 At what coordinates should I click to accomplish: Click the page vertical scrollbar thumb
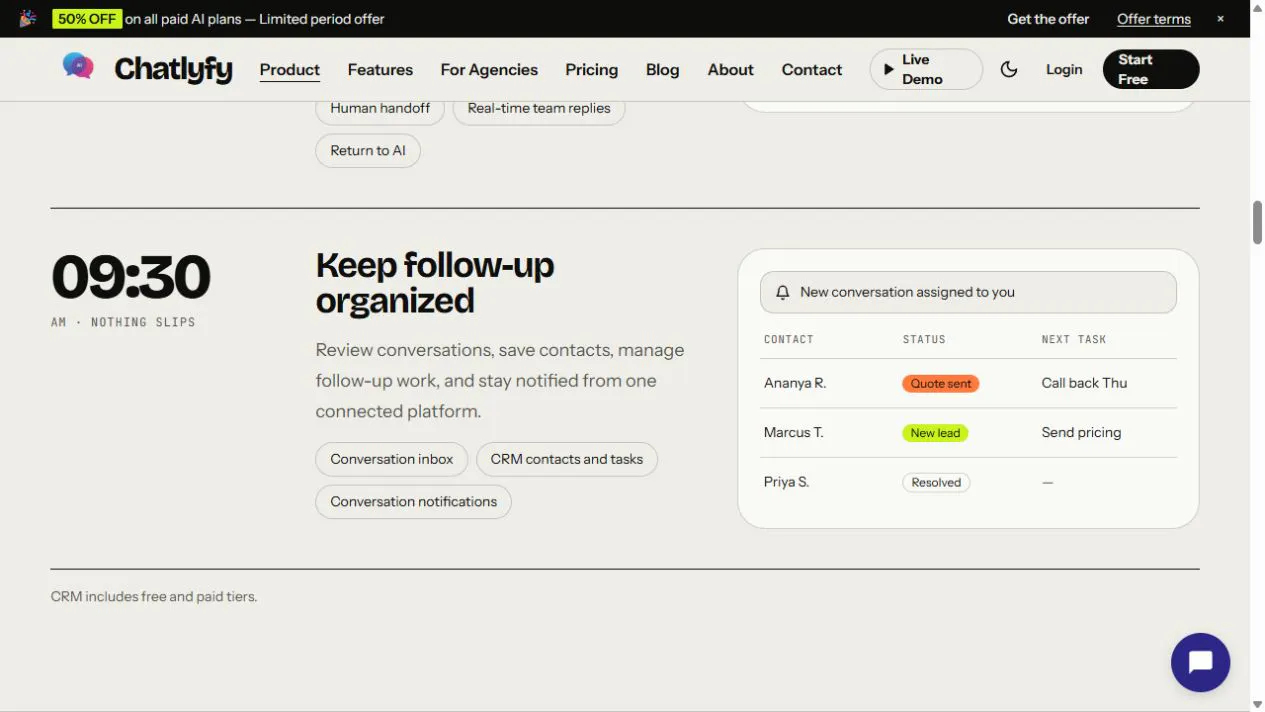(x=1257, y=222)
